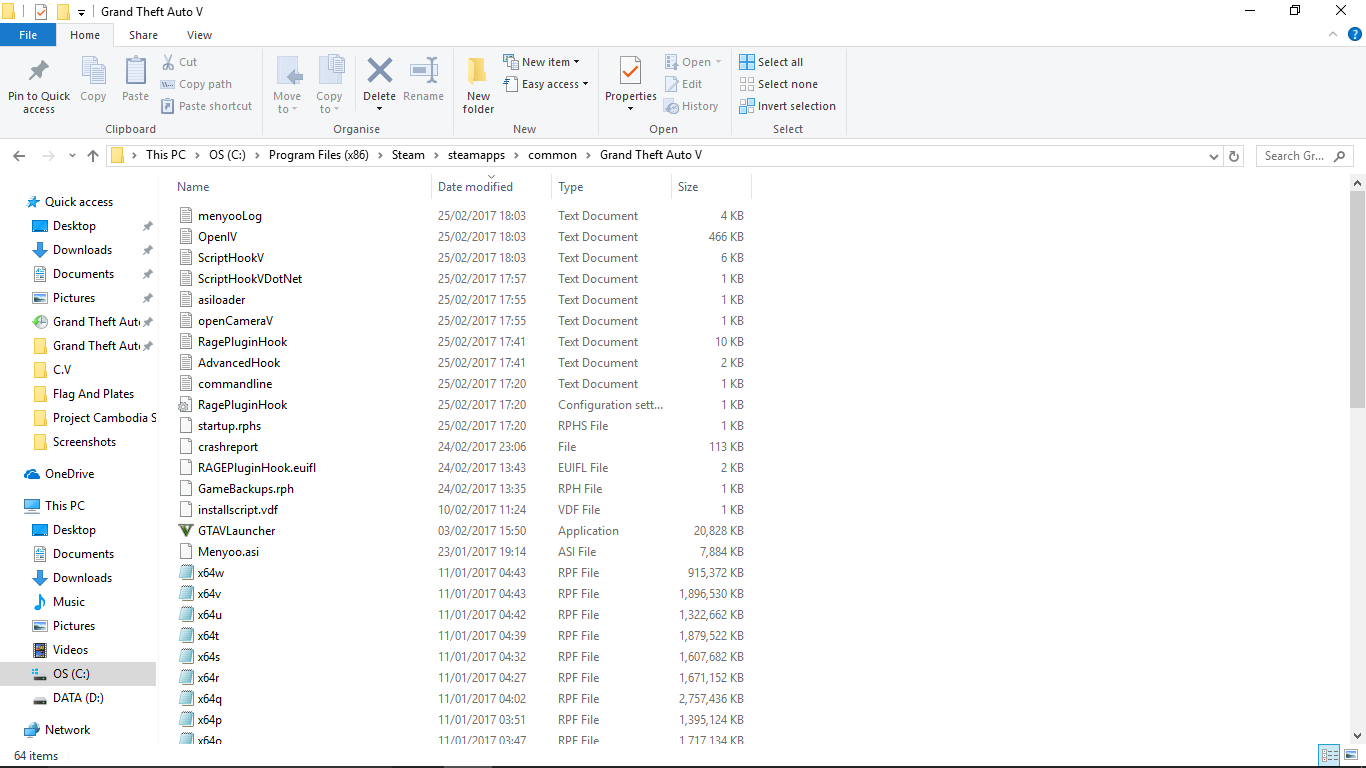Select the OpenIV text file

(217, 237)
